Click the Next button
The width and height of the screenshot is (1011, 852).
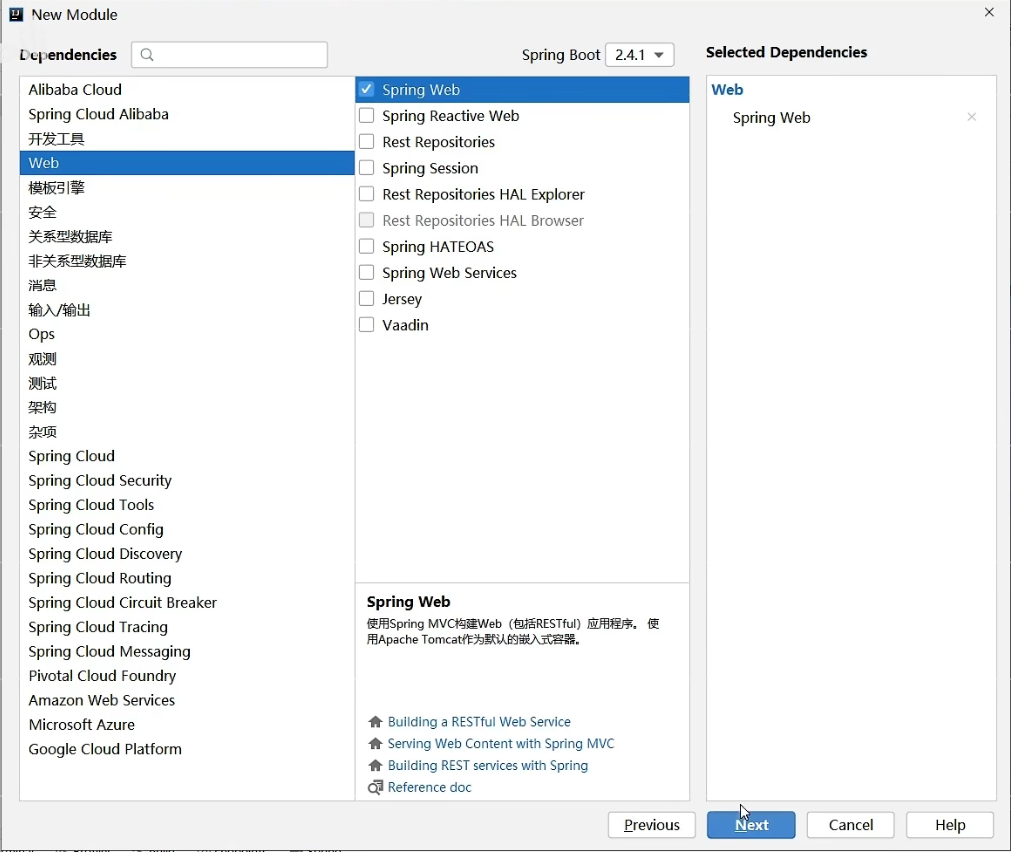tap(751, 825)
